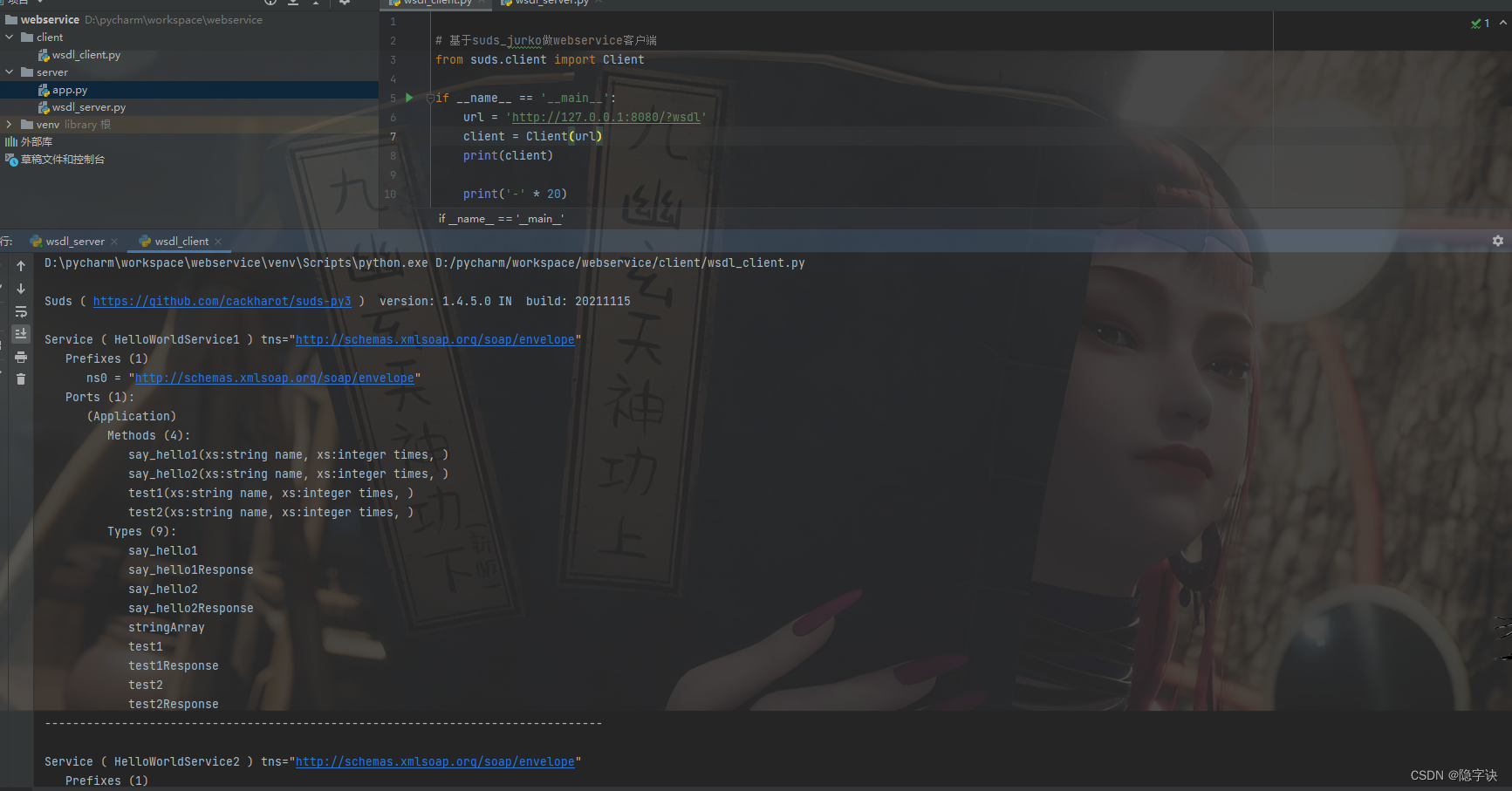Click the 'Methods (4):' console line
The height and width of the screenshot is (791, 1512).
pyautogui.click(x=149, y=435)
